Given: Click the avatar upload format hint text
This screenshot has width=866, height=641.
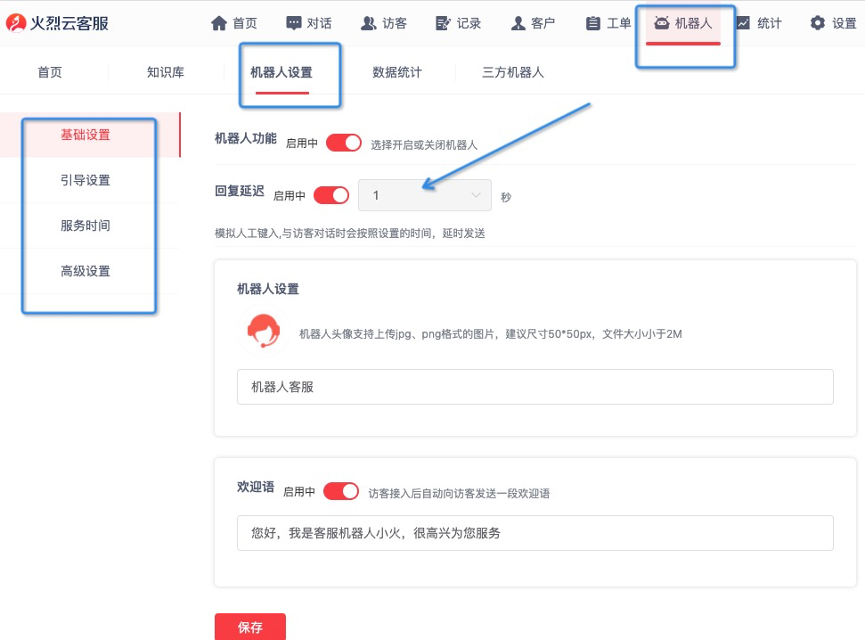Looking at the screenshot, I should (x=490, y=334).
